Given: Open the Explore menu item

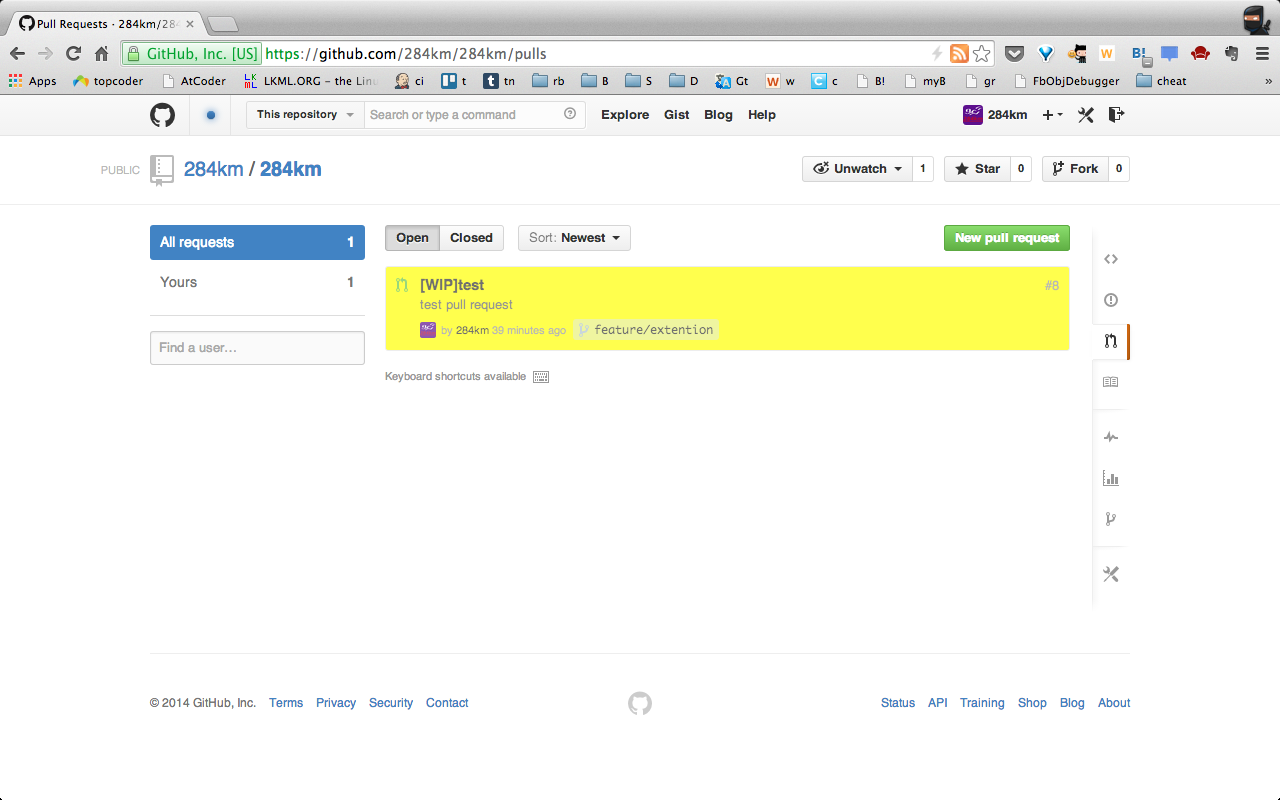Looking at the screenshot, I should pos(625,115).
